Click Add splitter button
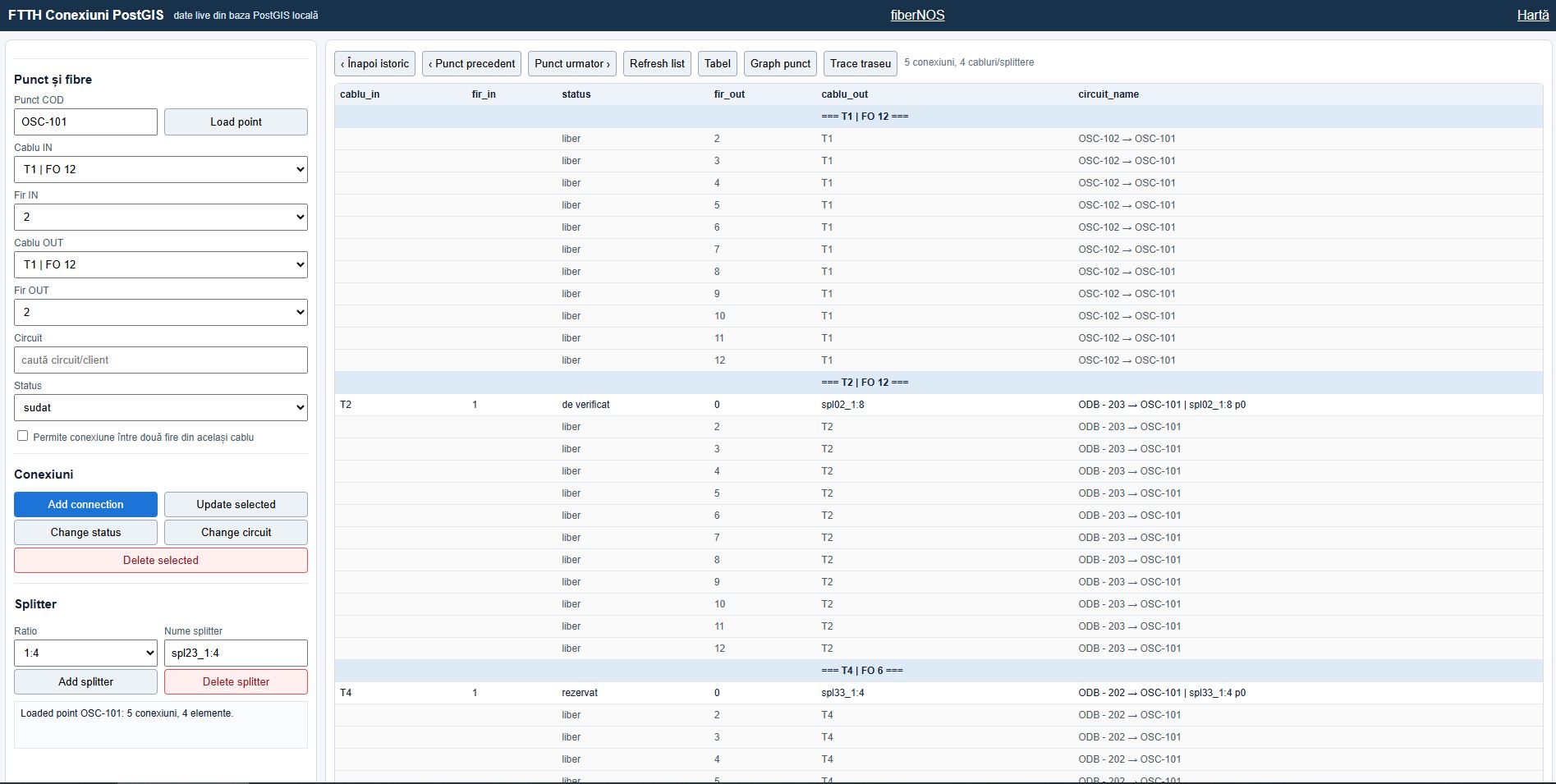This screenshot has height=784, width=1556. tap(85, 681)
